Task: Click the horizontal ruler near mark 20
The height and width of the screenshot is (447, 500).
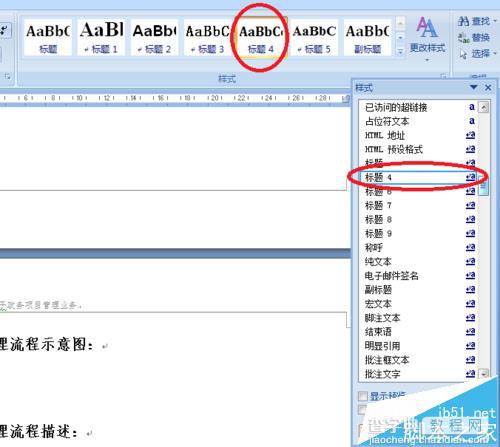Action: tap(215, 98)
